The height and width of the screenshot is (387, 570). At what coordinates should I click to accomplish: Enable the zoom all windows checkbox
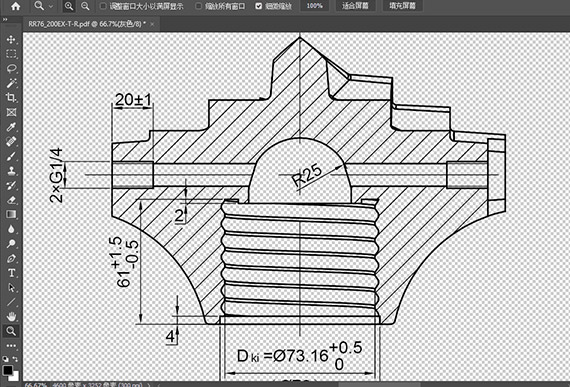tap(198, 6)
